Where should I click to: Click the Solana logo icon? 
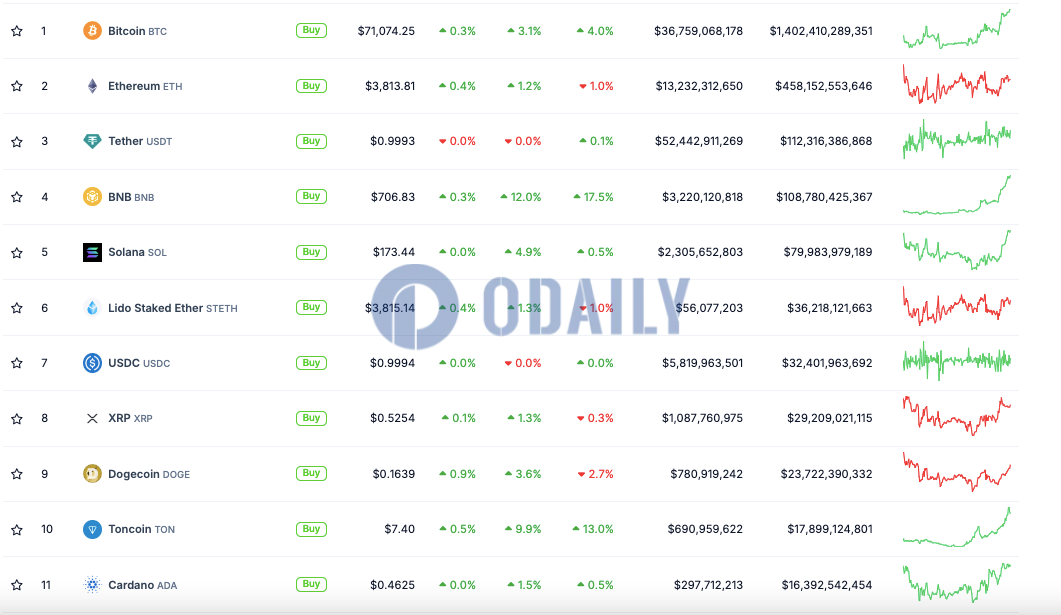(92, 252)
